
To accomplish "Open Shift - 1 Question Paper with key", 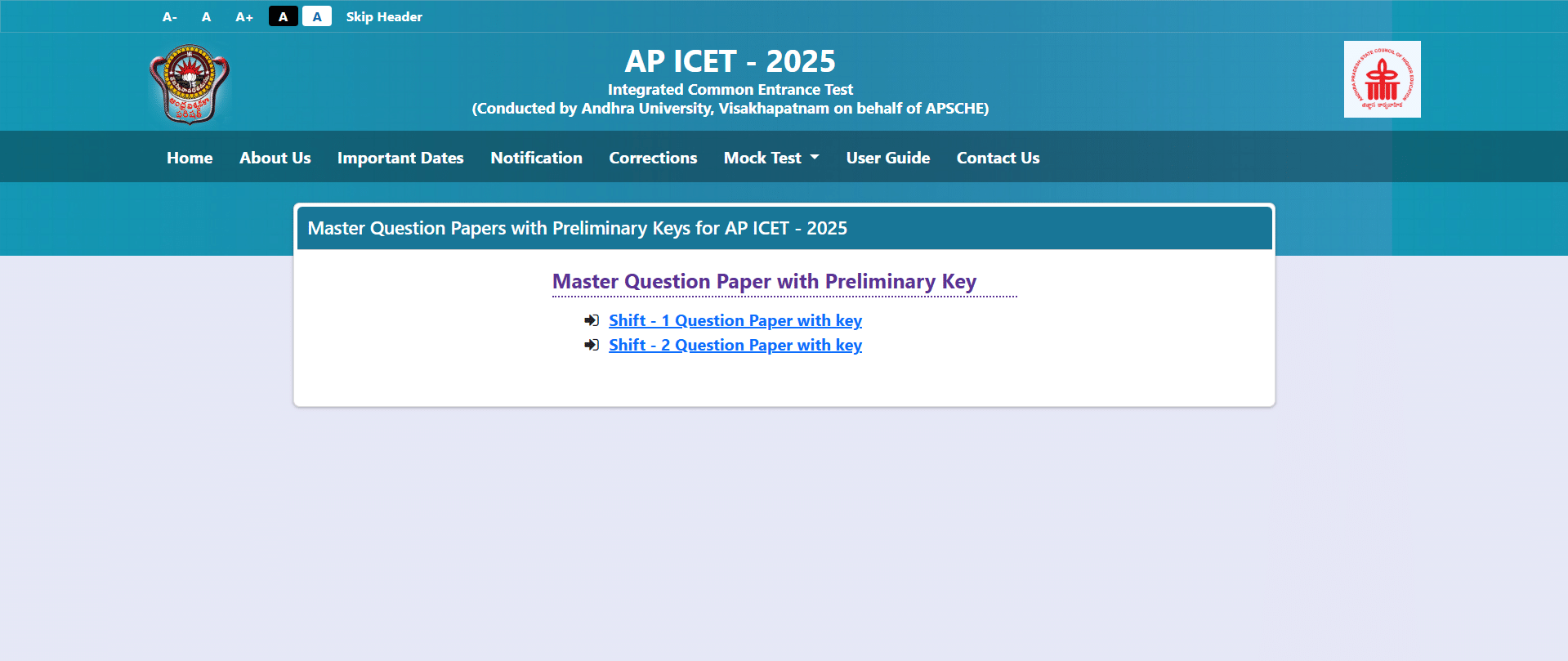I will pyautogui.click(x=735, y=320).
